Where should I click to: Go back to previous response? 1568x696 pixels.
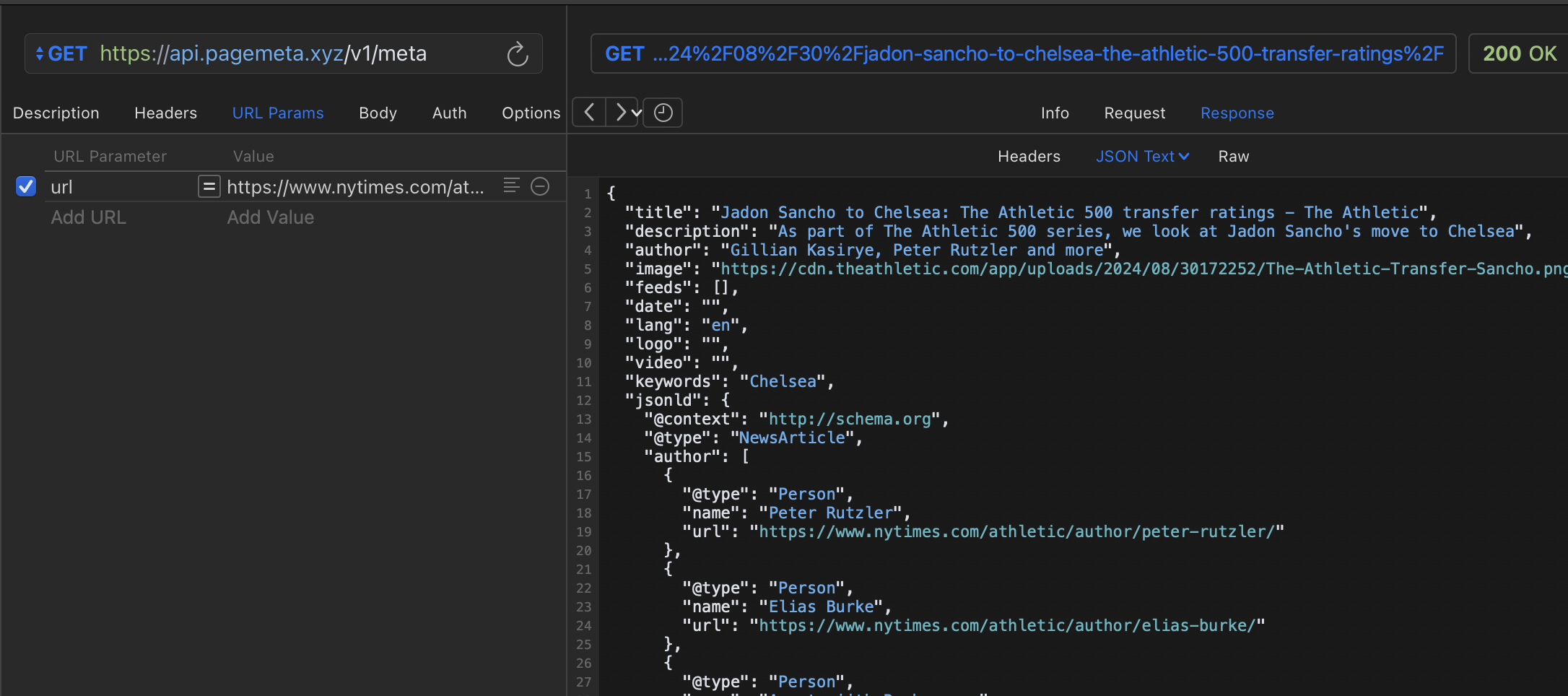(x=589, y=113)
